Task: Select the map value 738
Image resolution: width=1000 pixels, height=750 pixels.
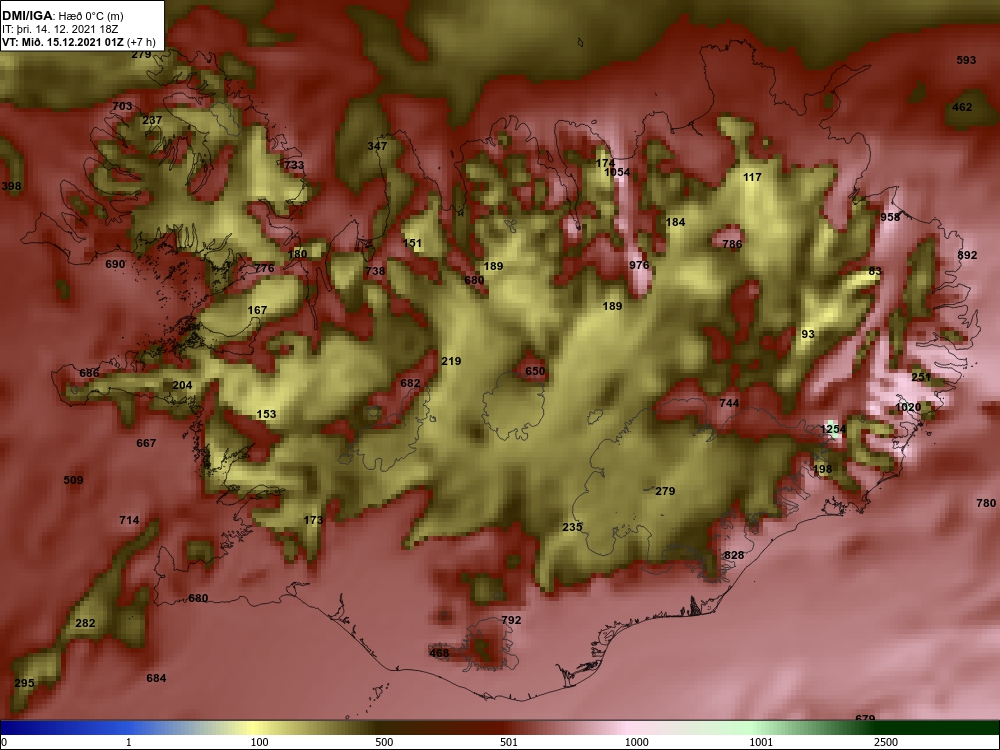Action: [375, 271]
